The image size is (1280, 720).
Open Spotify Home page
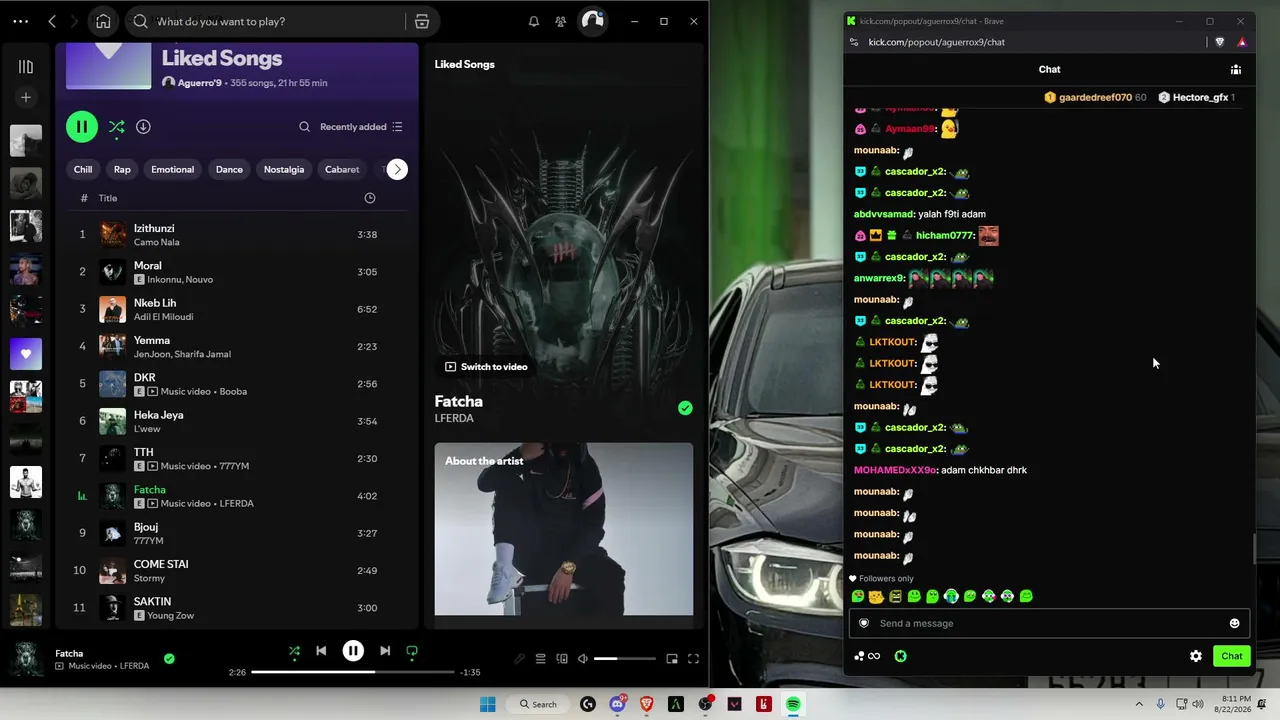[x=103, y=21]
